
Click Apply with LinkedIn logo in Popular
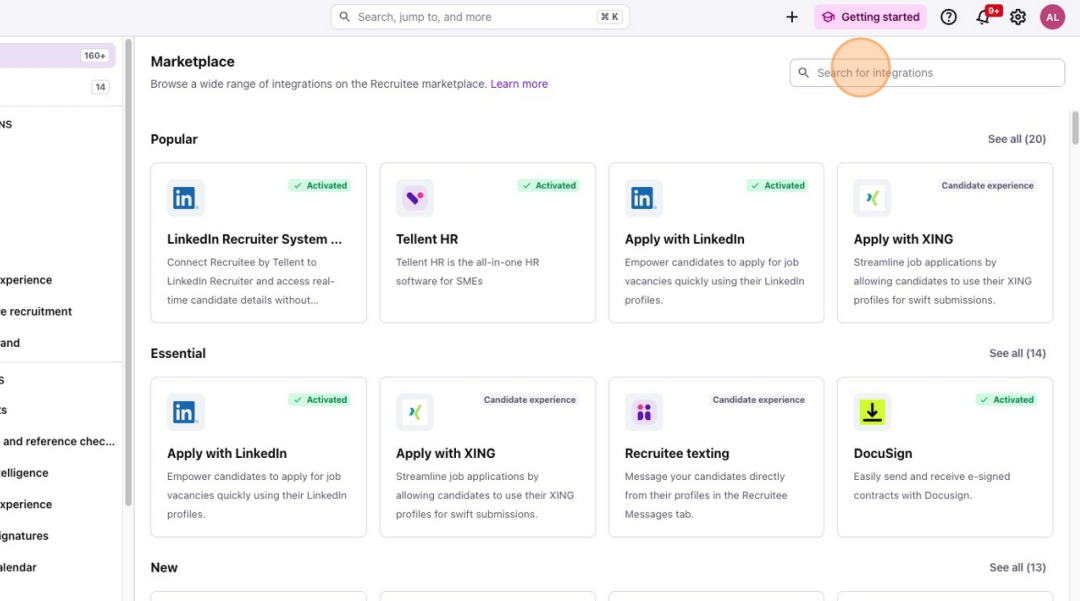click(643, 198)
